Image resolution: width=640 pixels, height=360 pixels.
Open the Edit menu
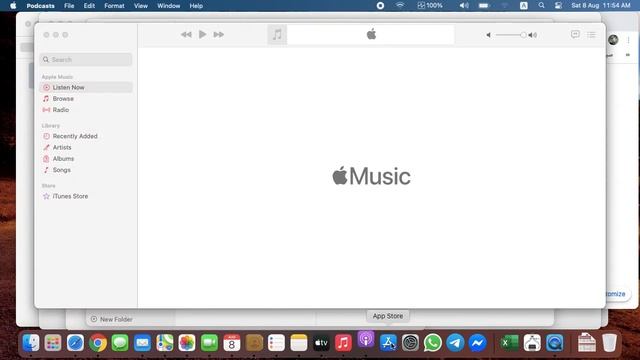click(x=89, y=6)
